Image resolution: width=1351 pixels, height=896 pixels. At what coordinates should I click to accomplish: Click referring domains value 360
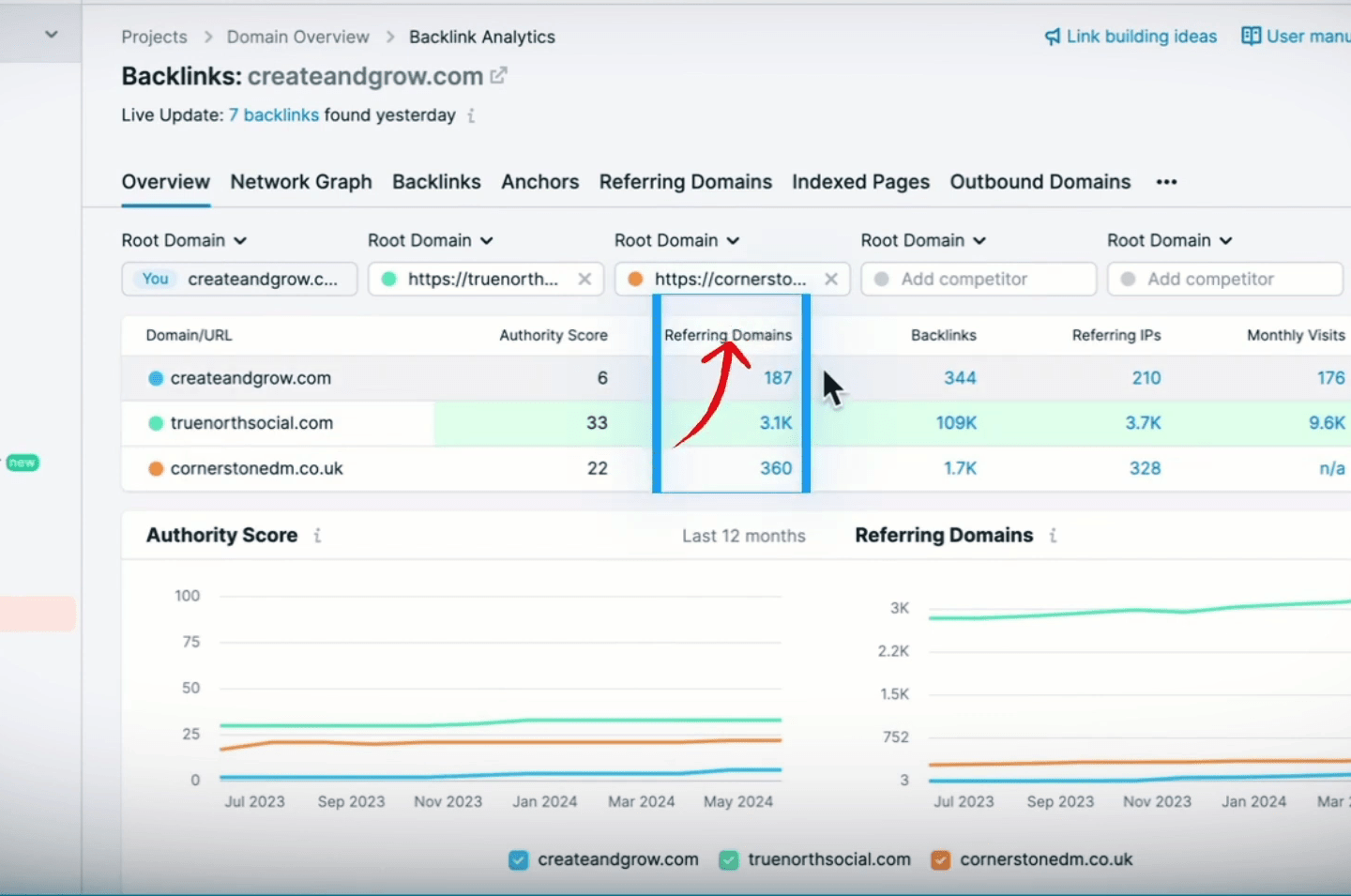[x=776, y=468]
